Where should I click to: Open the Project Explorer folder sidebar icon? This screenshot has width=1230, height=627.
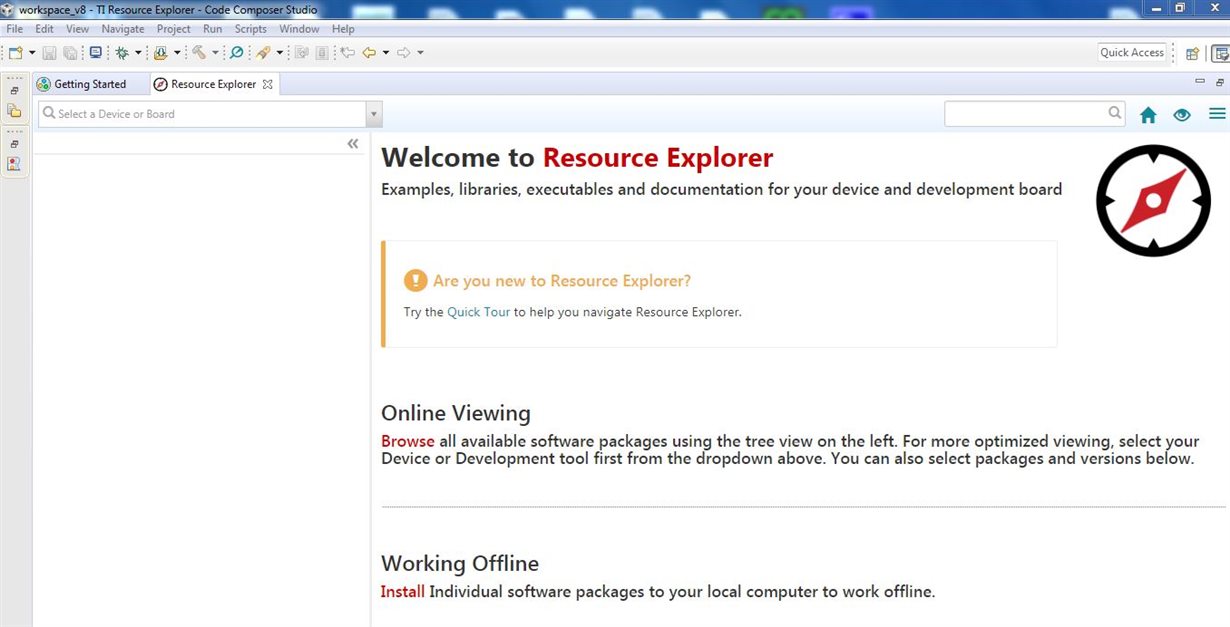click(14, 111)
